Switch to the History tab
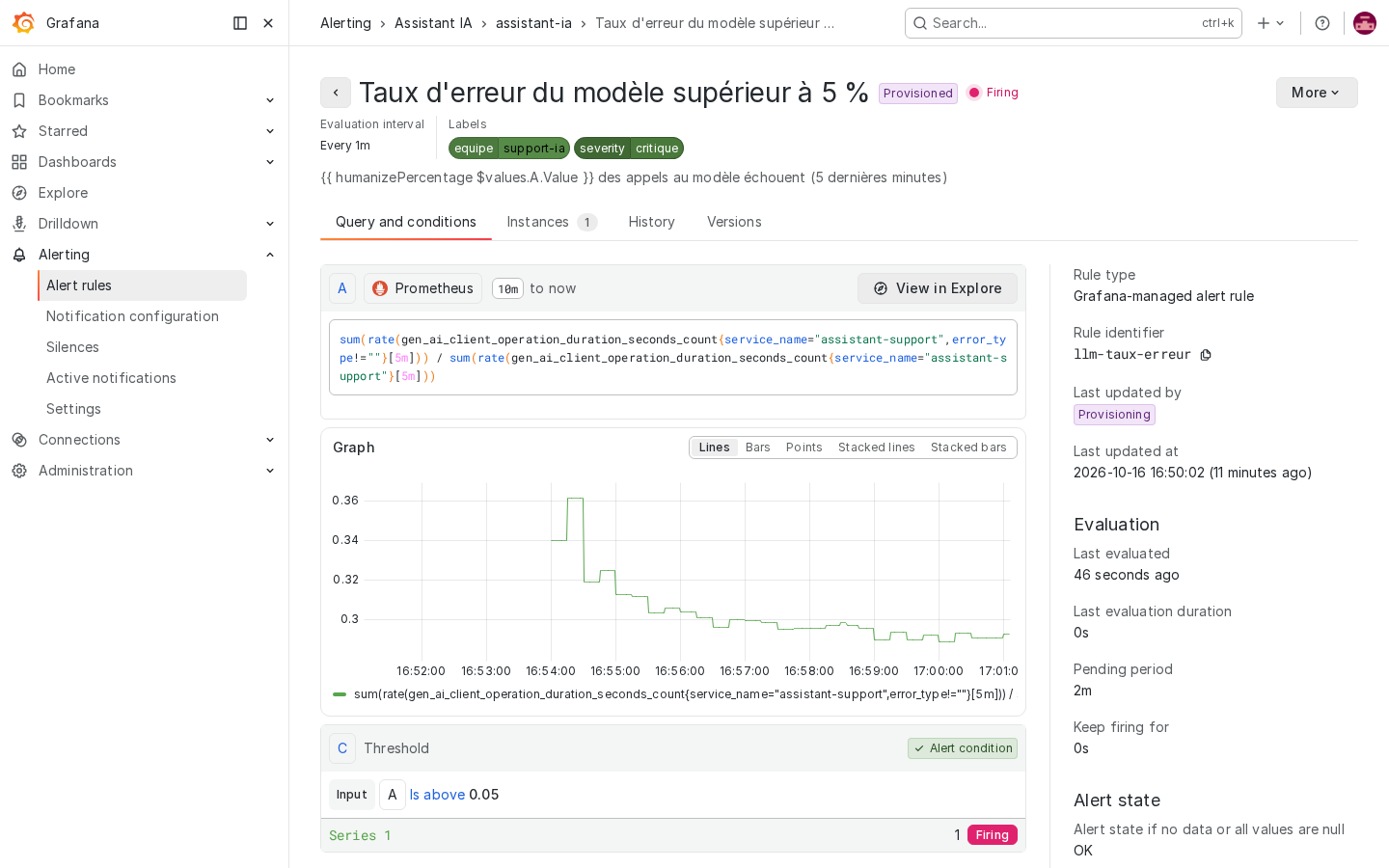 [x=652, y=222]
